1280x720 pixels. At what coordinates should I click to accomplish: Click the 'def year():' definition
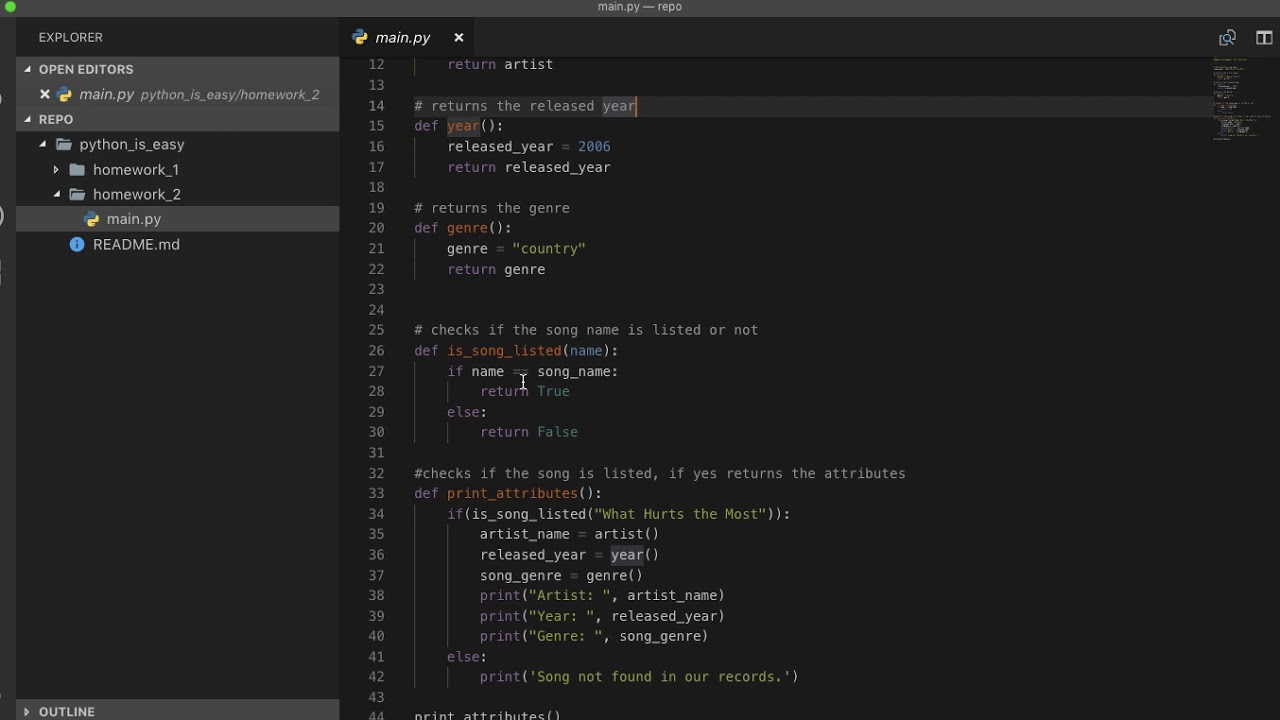[x=459, y=126]
